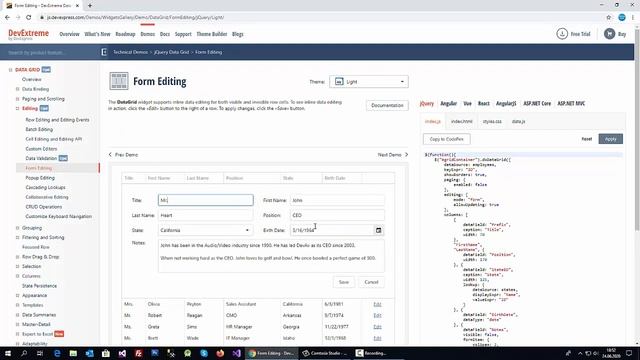Click the taskbar search icon

pos(24,353)
